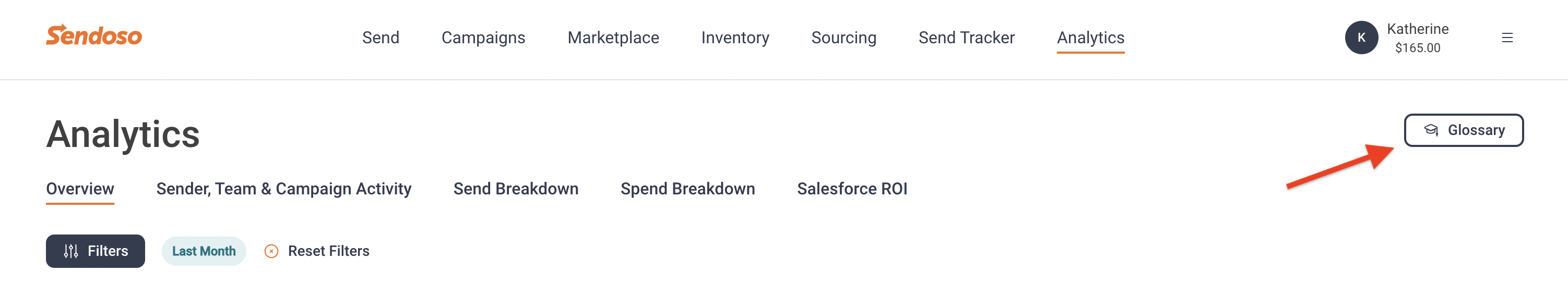The height and width of the screenshot is (296, 1568).
Task: Open the Send page
Action: click(x=381, y=38)
